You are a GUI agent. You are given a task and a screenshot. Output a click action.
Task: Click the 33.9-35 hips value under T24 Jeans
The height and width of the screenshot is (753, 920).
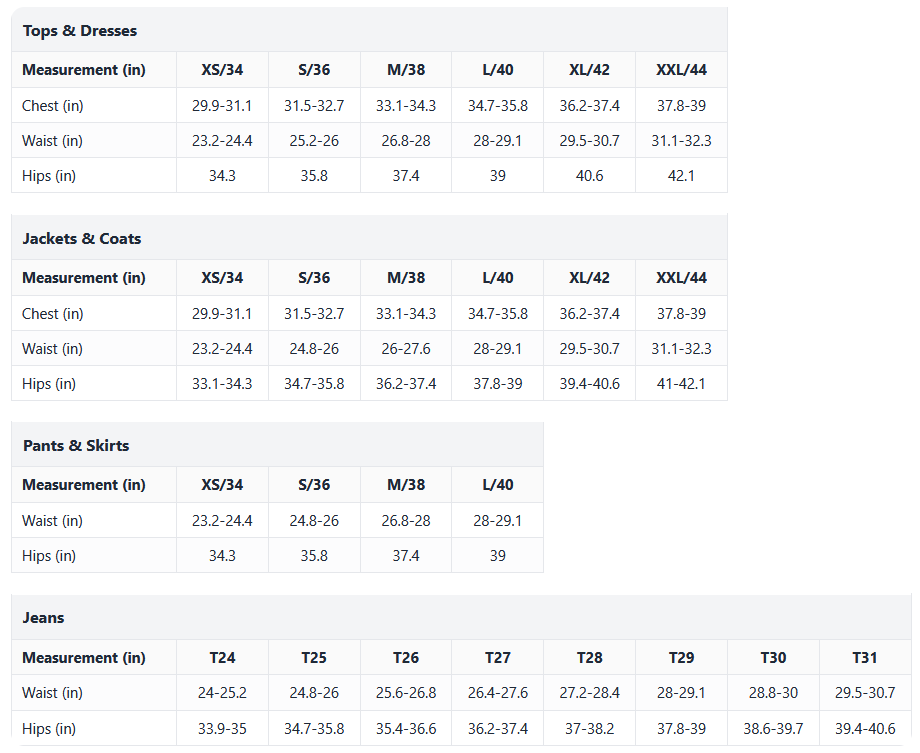pyautogui.click(x=222, y=728)
